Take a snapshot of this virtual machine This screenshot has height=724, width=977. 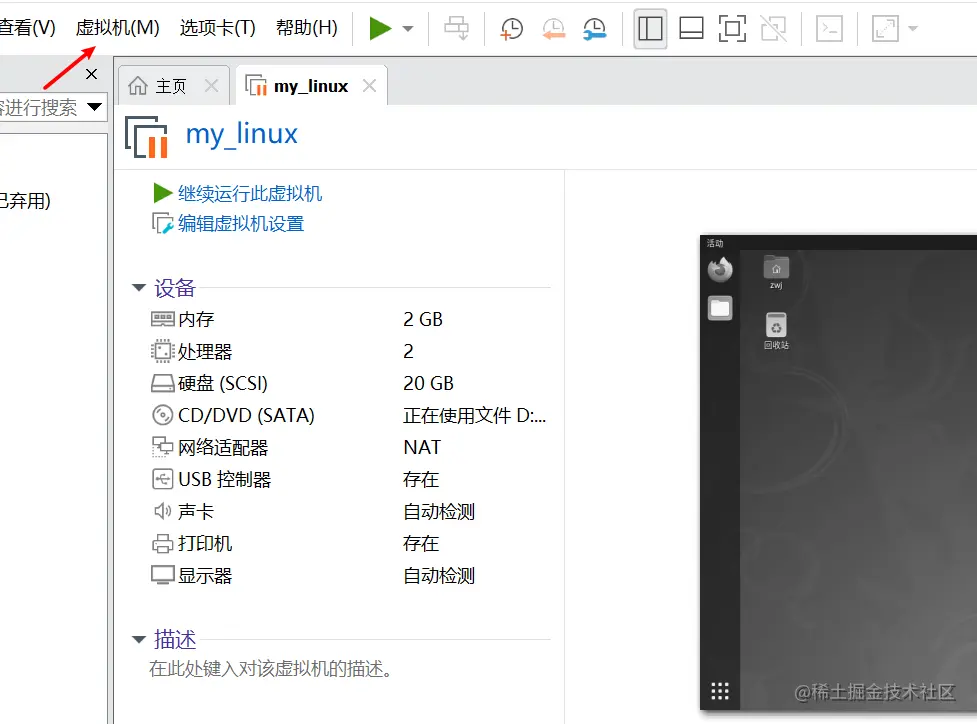pyautogui.click(x=512, y=29)
